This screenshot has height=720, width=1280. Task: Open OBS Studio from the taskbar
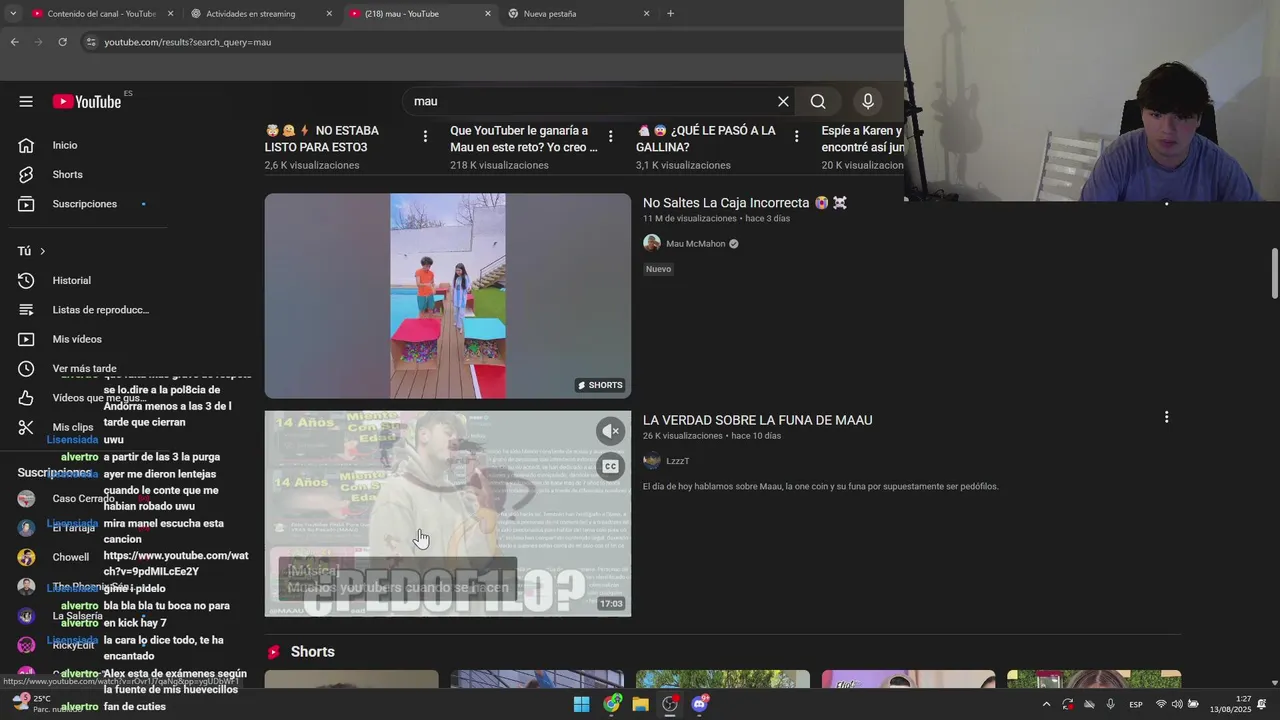[670, 704]
